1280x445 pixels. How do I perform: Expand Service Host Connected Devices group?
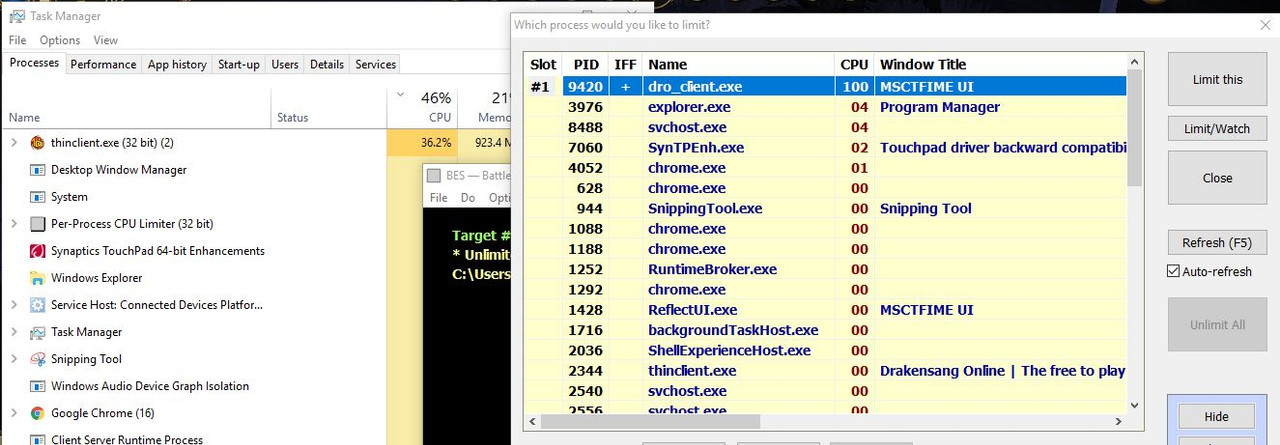click(x=14, y=305)
